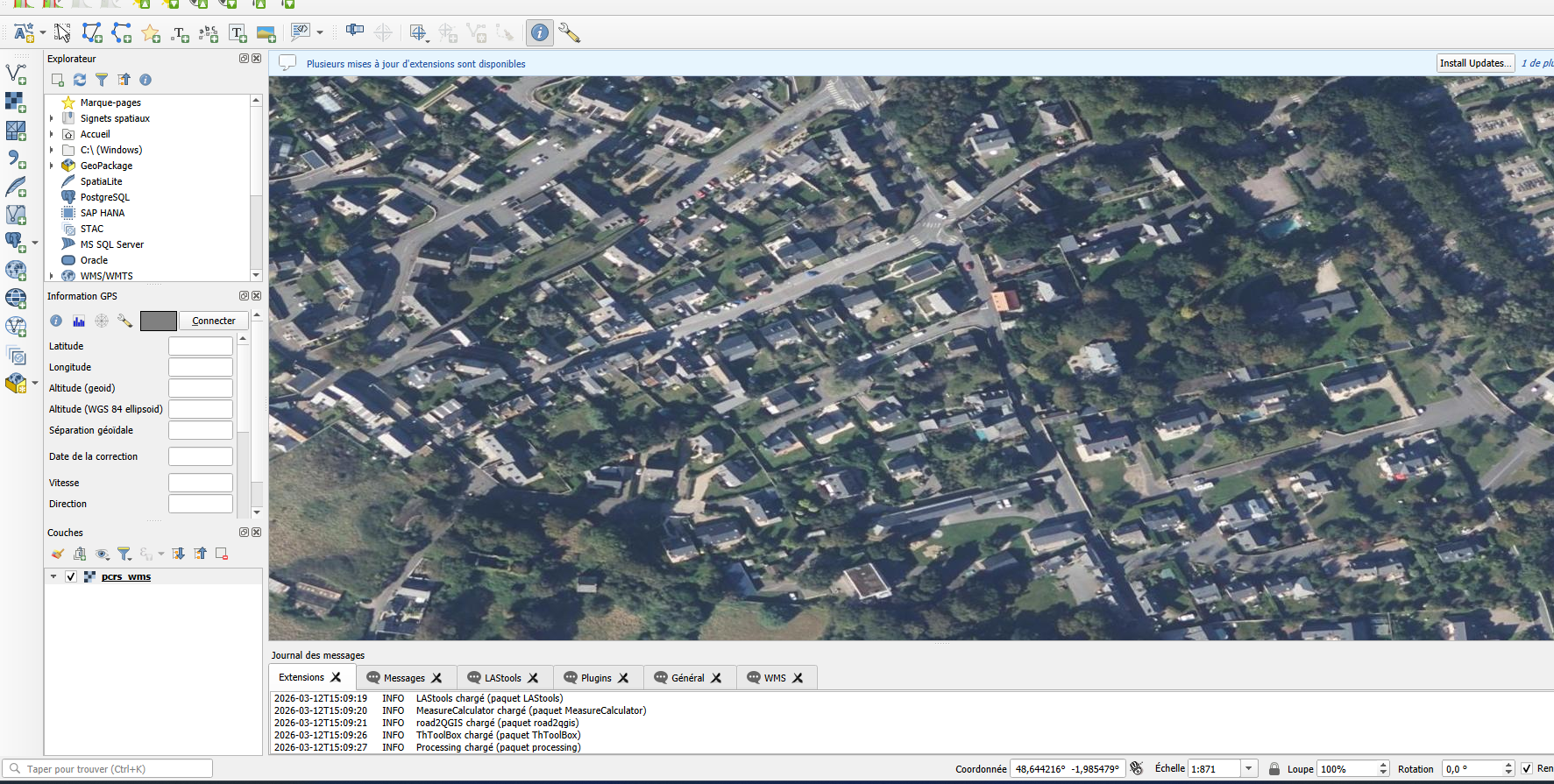Click the gray GPS status color swatch
Image resolution: width=1554 pixels, height=784 pixels.
point(159,321)
